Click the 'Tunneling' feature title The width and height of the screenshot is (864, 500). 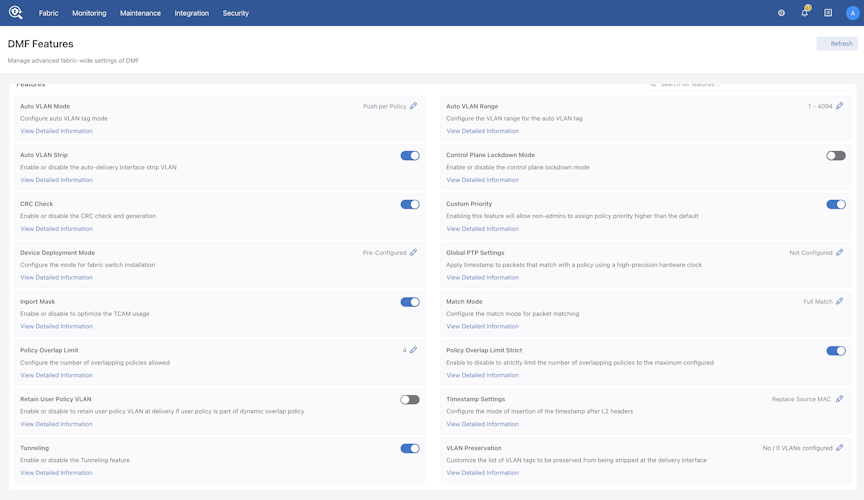click(x=34, y=448)
